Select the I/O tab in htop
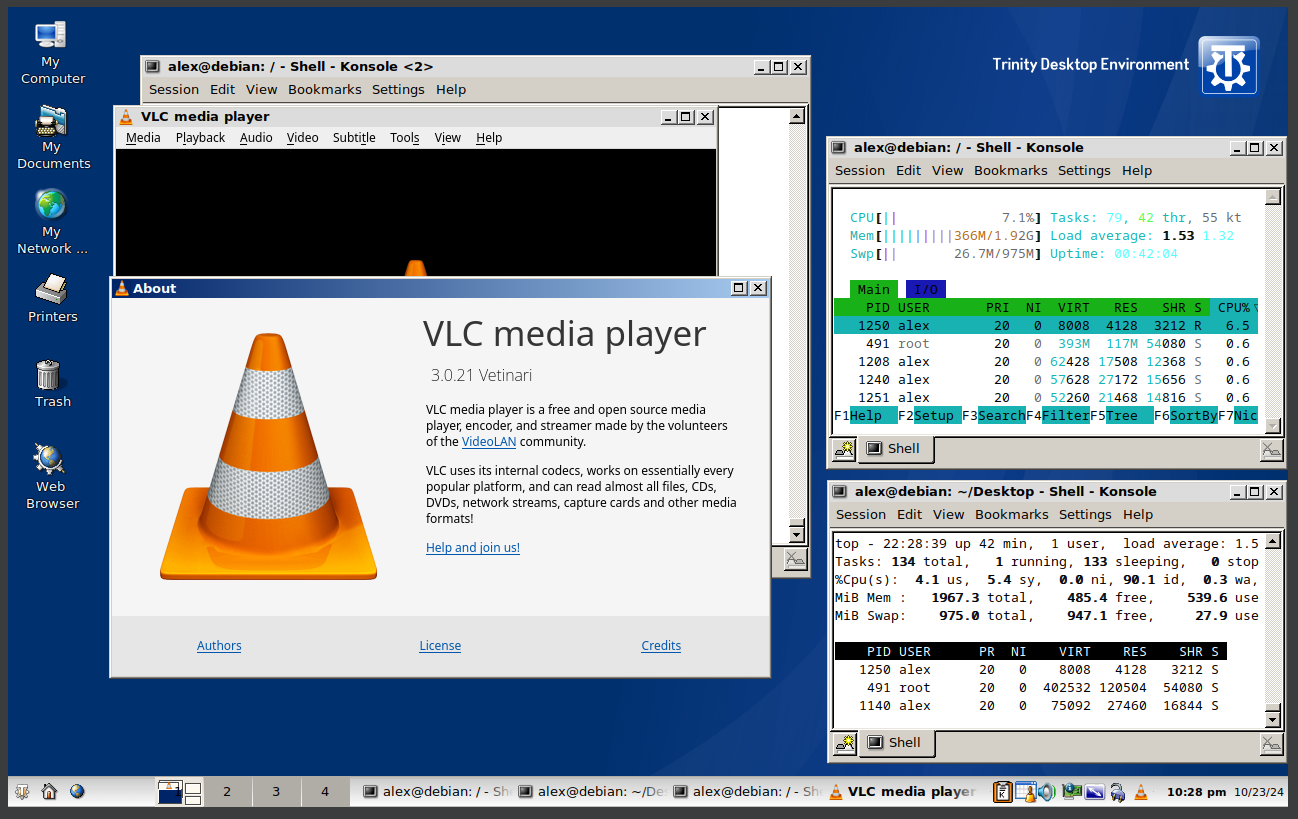The width and height of the screenshot is (1298, 819). [925, 289]
